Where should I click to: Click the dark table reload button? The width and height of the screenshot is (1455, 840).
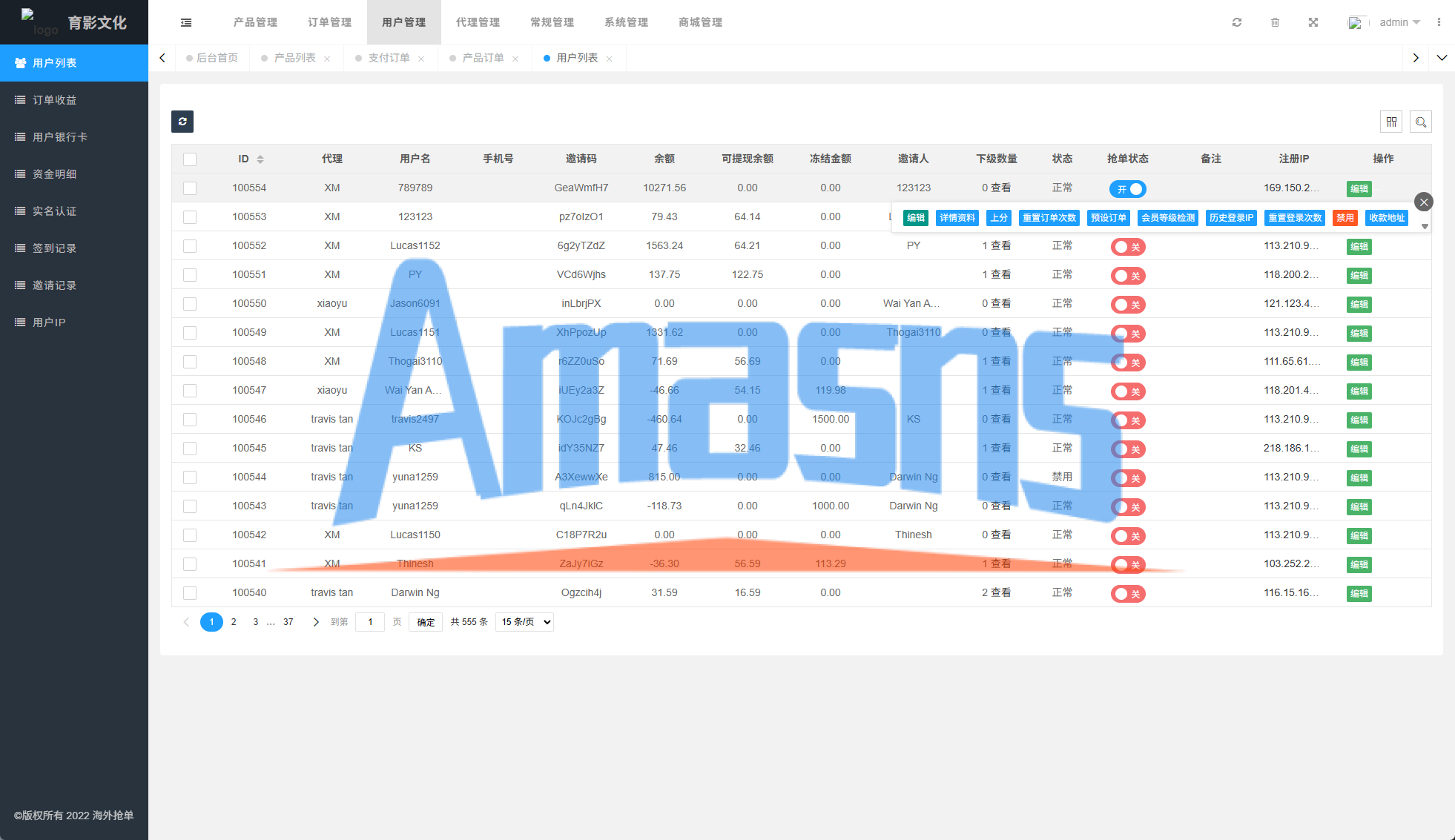pos(182,122)
